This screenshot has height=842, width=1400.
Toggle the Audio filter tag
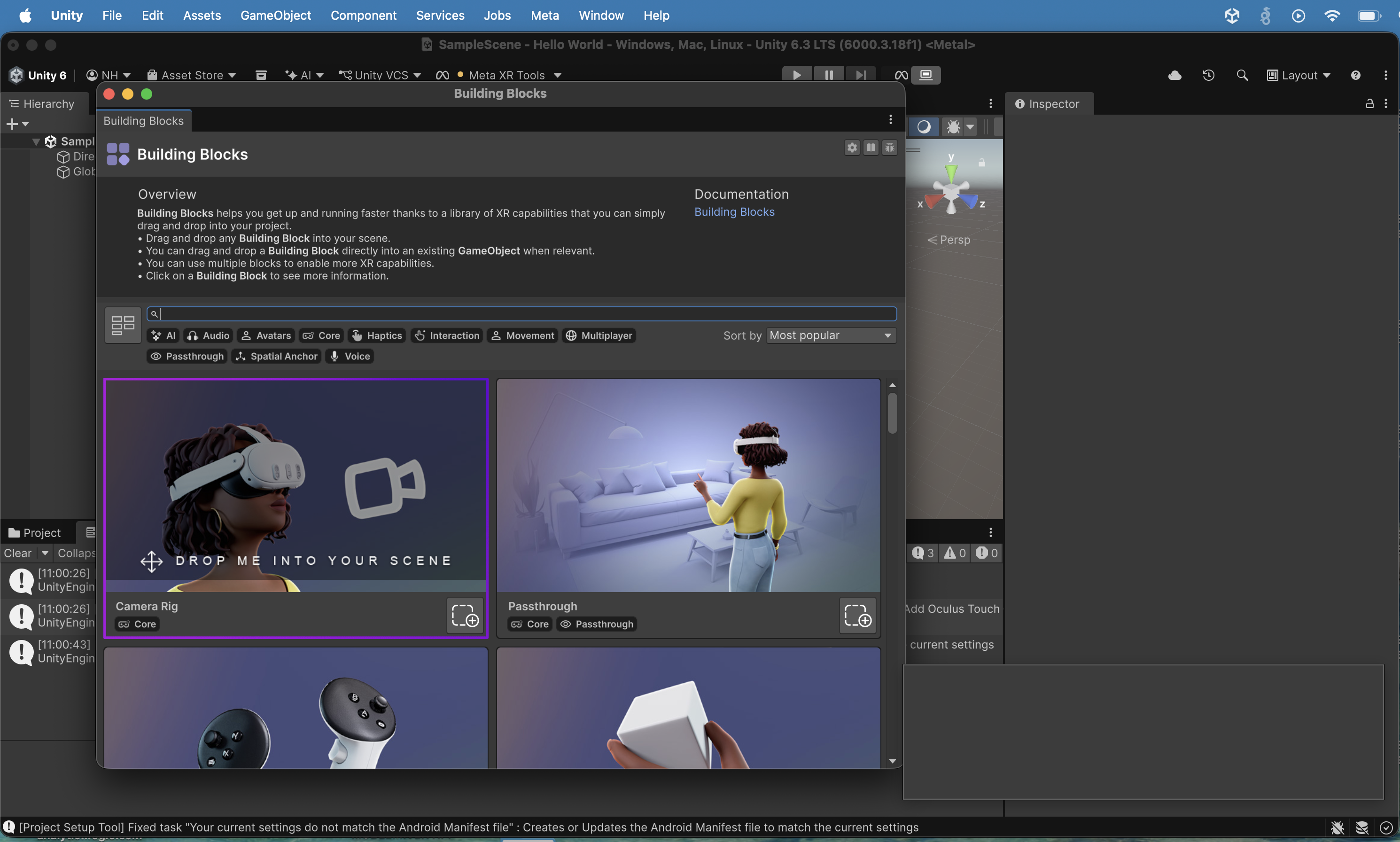pos(208,336)
